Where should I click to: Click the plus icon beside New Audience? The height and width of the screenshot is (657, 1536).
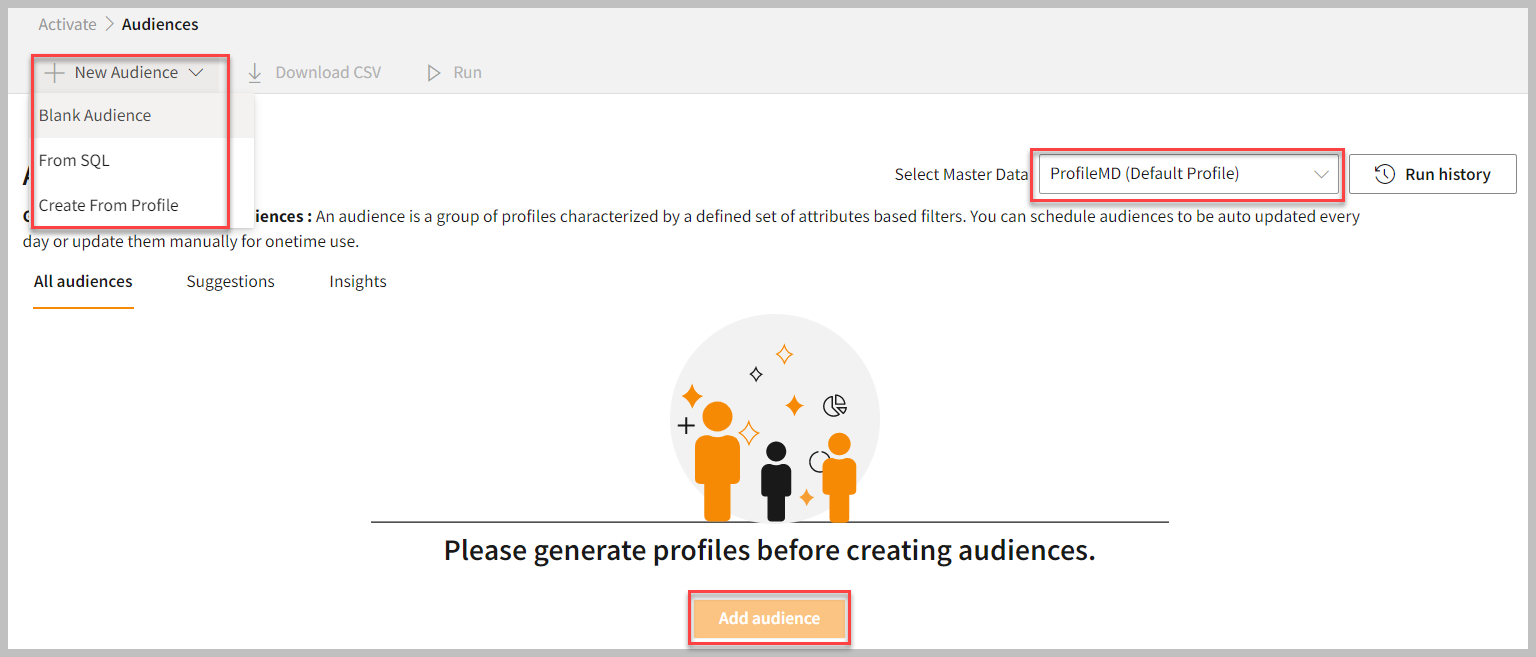pos(54,73)
